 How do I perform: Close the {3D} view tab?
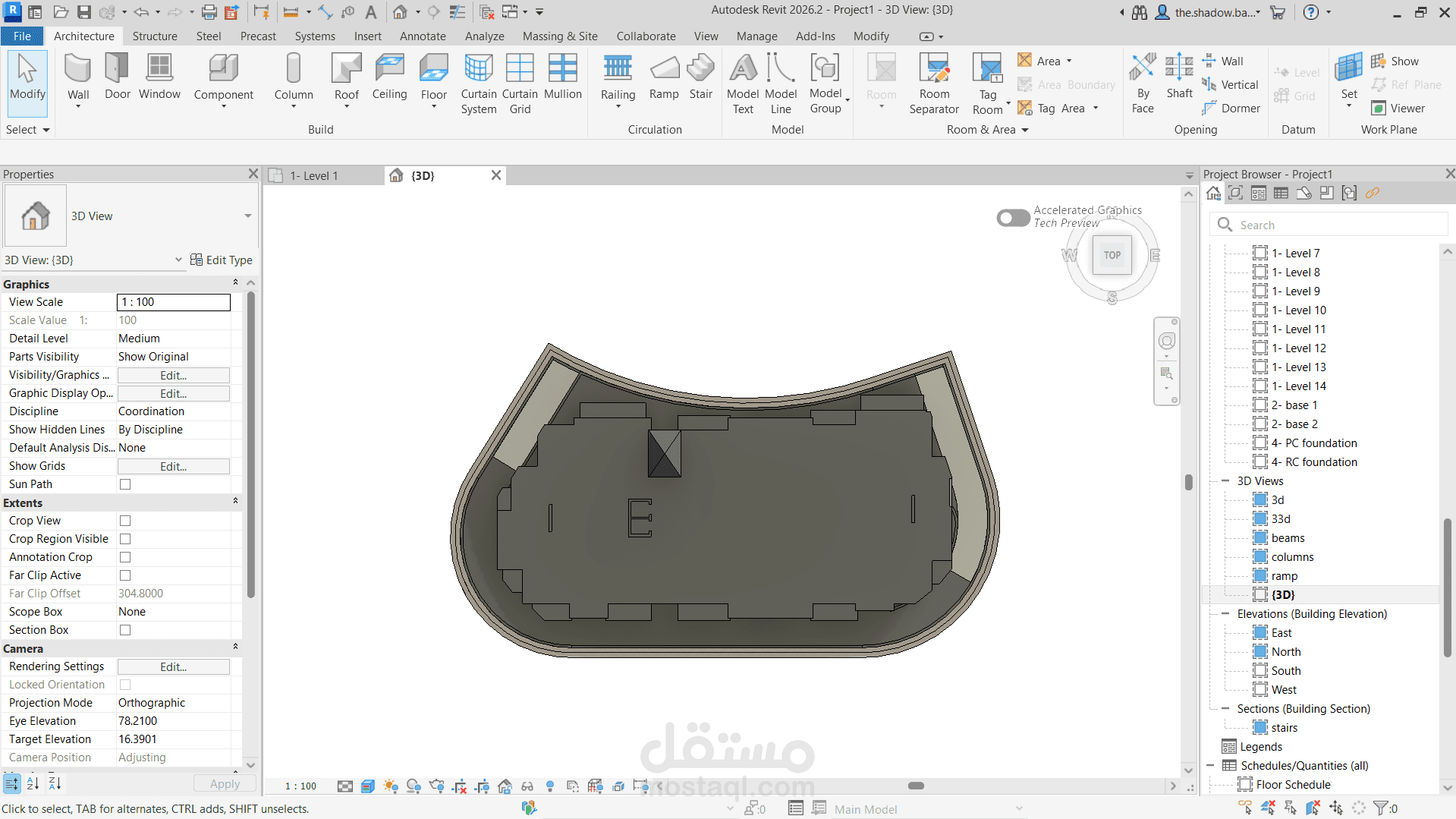496,175
